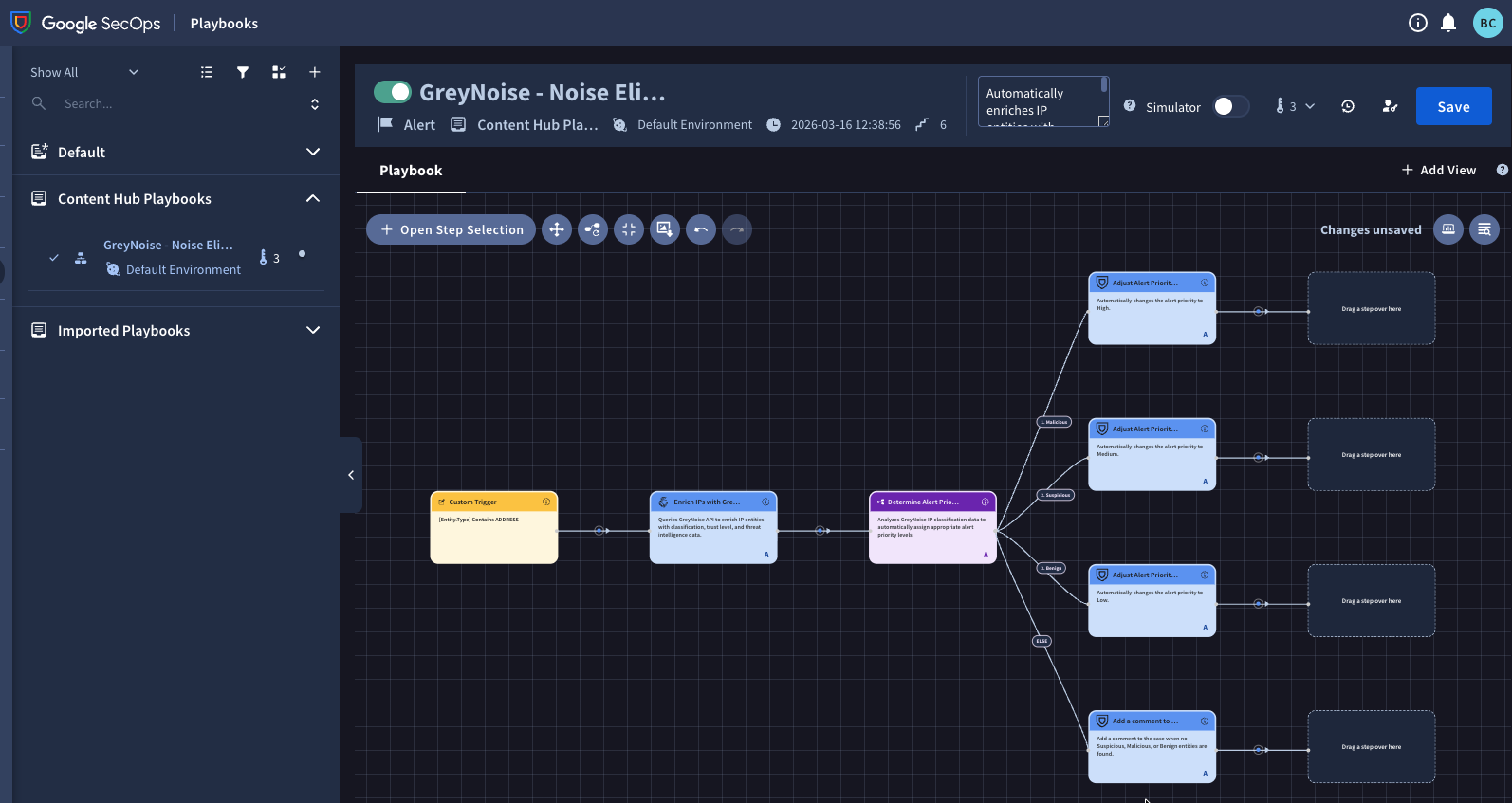Click the rearrange flow nodes tool
The height and width of the screenshot is (803, 1512).
593,229
